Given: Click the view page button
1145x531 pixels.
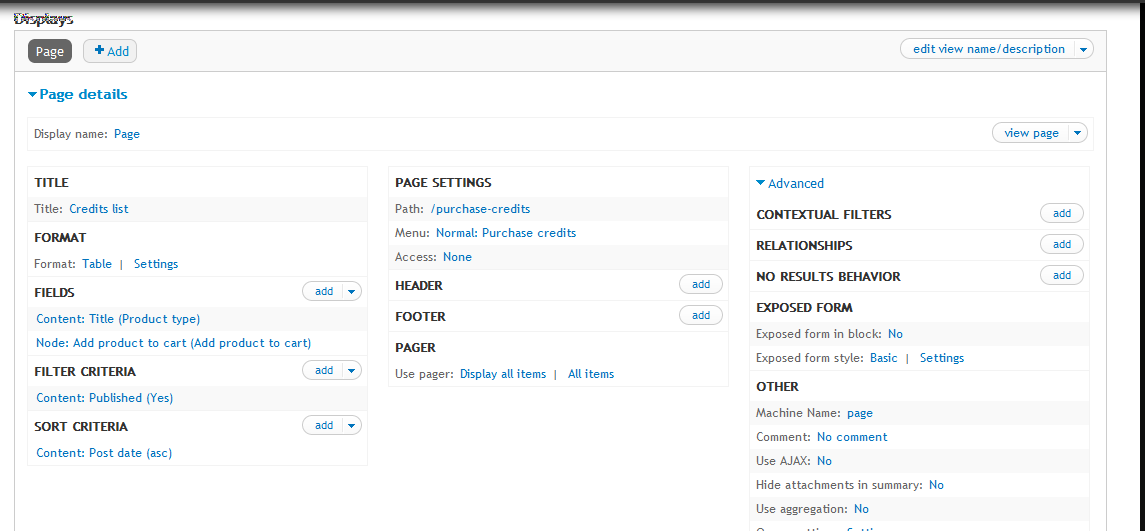Looking at the screenshot, I should tap(1030, 133).
